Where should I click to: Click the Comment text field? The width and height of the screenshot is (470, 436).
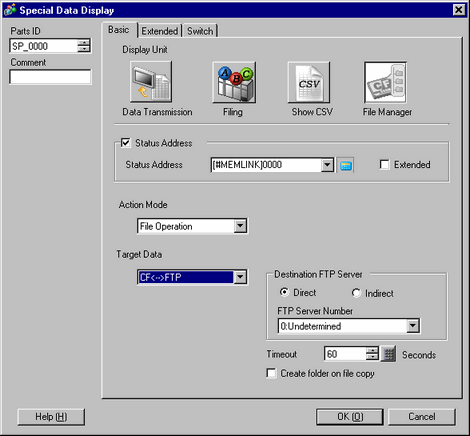coord(50,77)
